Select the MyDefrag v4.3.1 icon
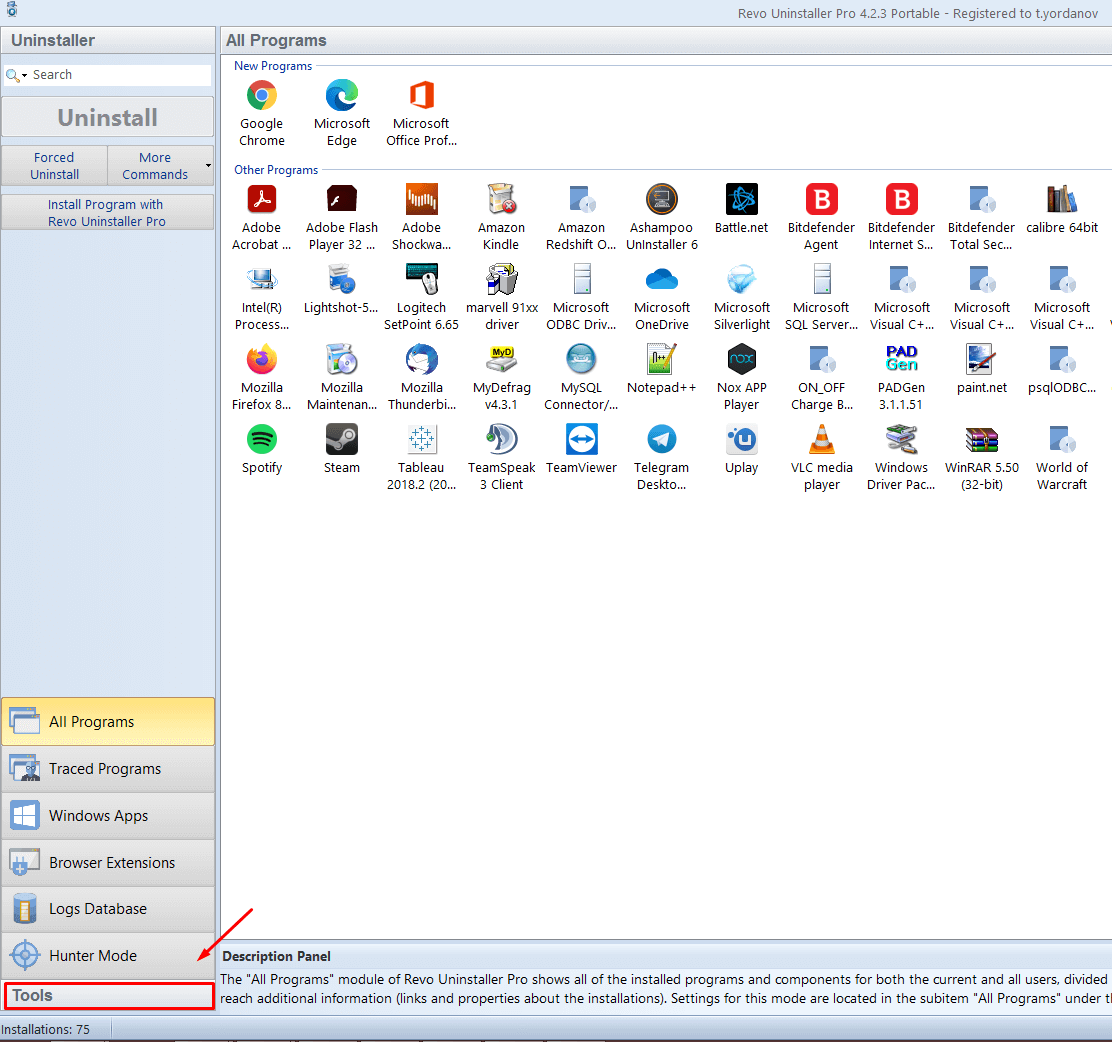The width and height of the screenshot is (1112, 1042). (x=501, y=360)
